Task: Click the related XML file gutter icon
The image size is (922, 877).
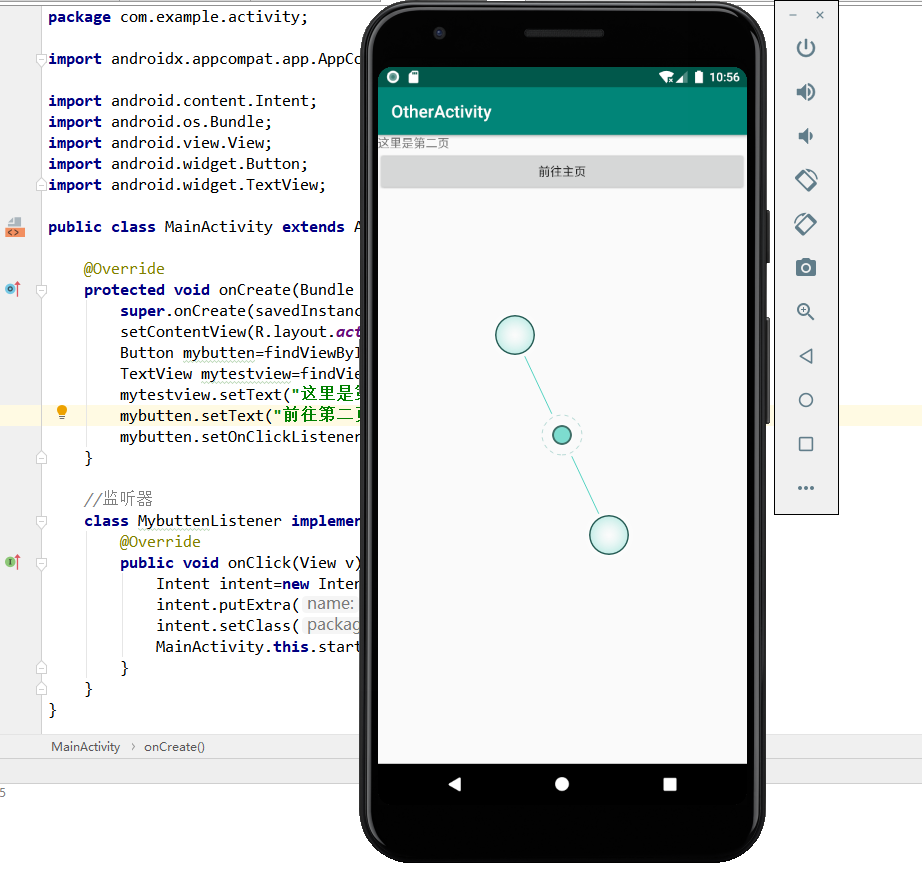Action: pyautogui.click(x=15, y=227)
